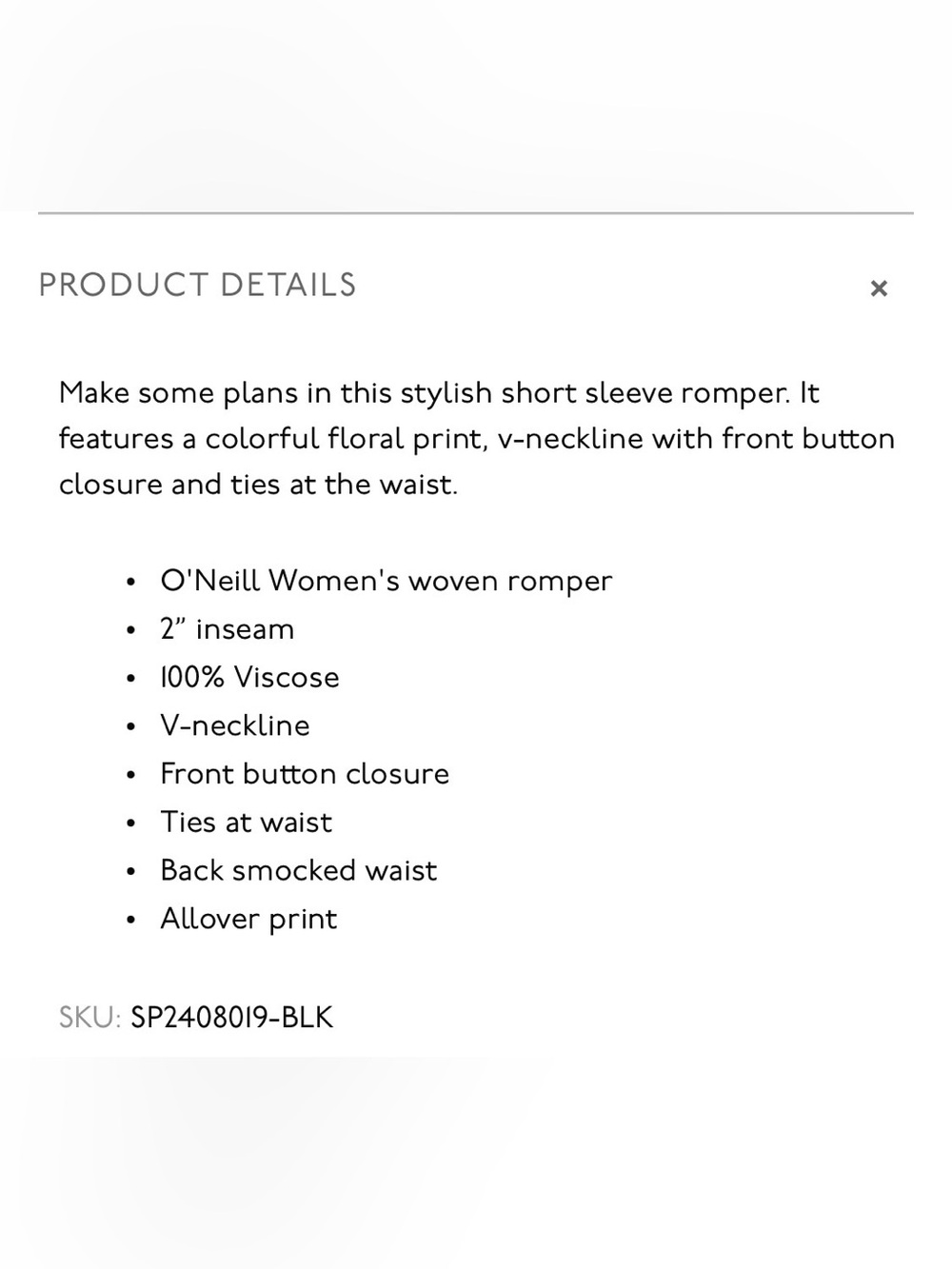The width and height of the screenshot is (952, 1269).
Task: Click the V-neckline list item
Action: click(235, 726)
